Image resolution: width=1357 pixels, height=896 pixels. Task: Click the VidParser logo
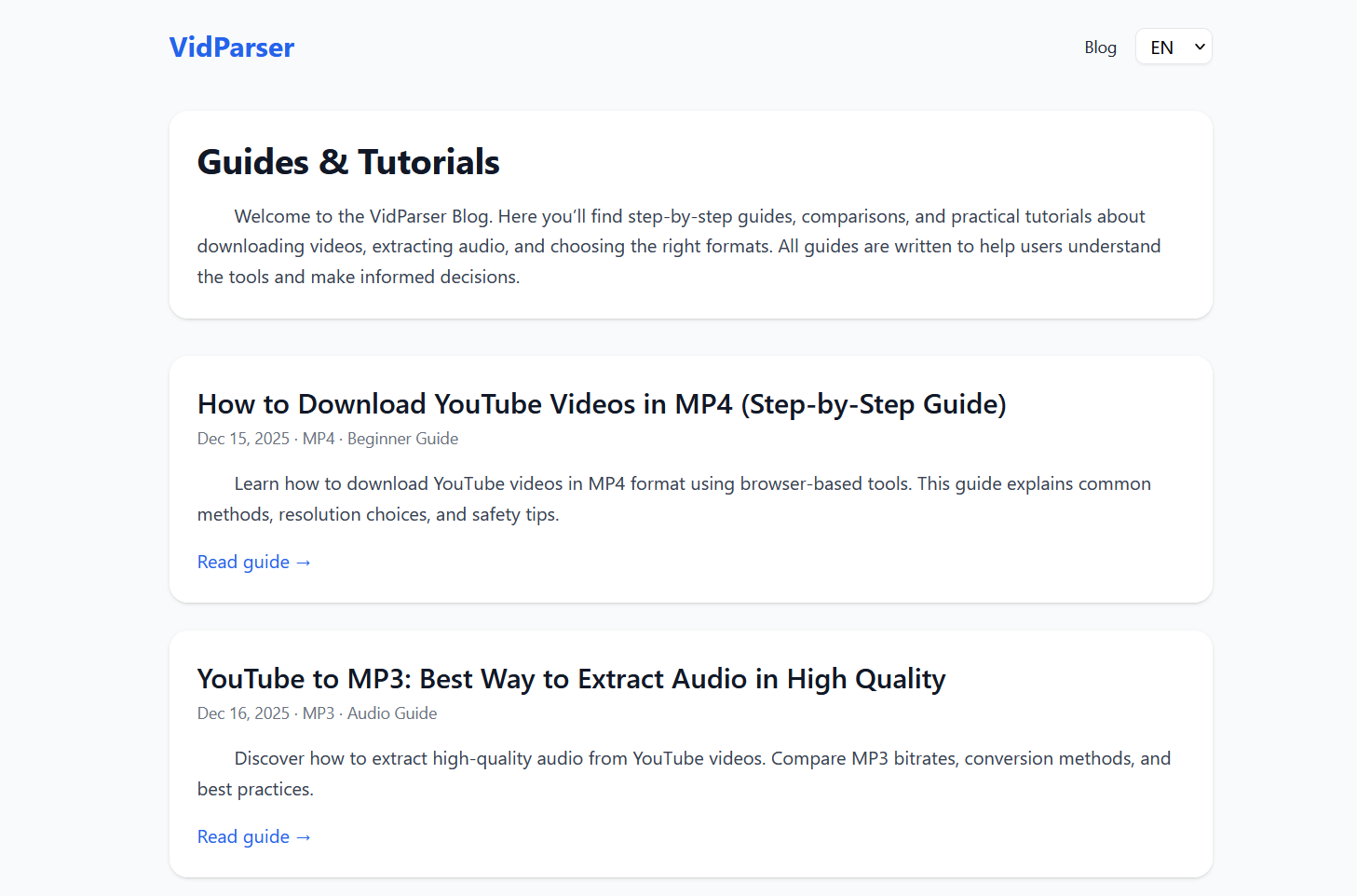(231, 47)
